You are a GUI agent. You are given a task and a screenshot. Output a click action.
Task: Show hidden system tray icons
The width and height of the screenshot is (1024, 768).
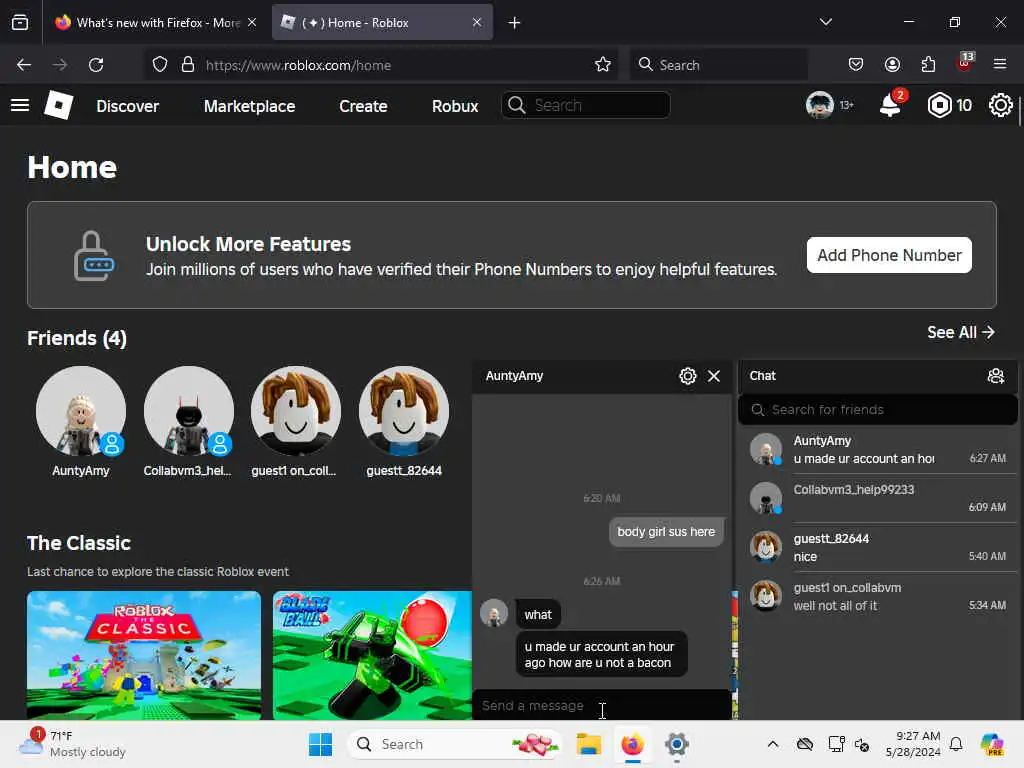(x=773, y=744)
